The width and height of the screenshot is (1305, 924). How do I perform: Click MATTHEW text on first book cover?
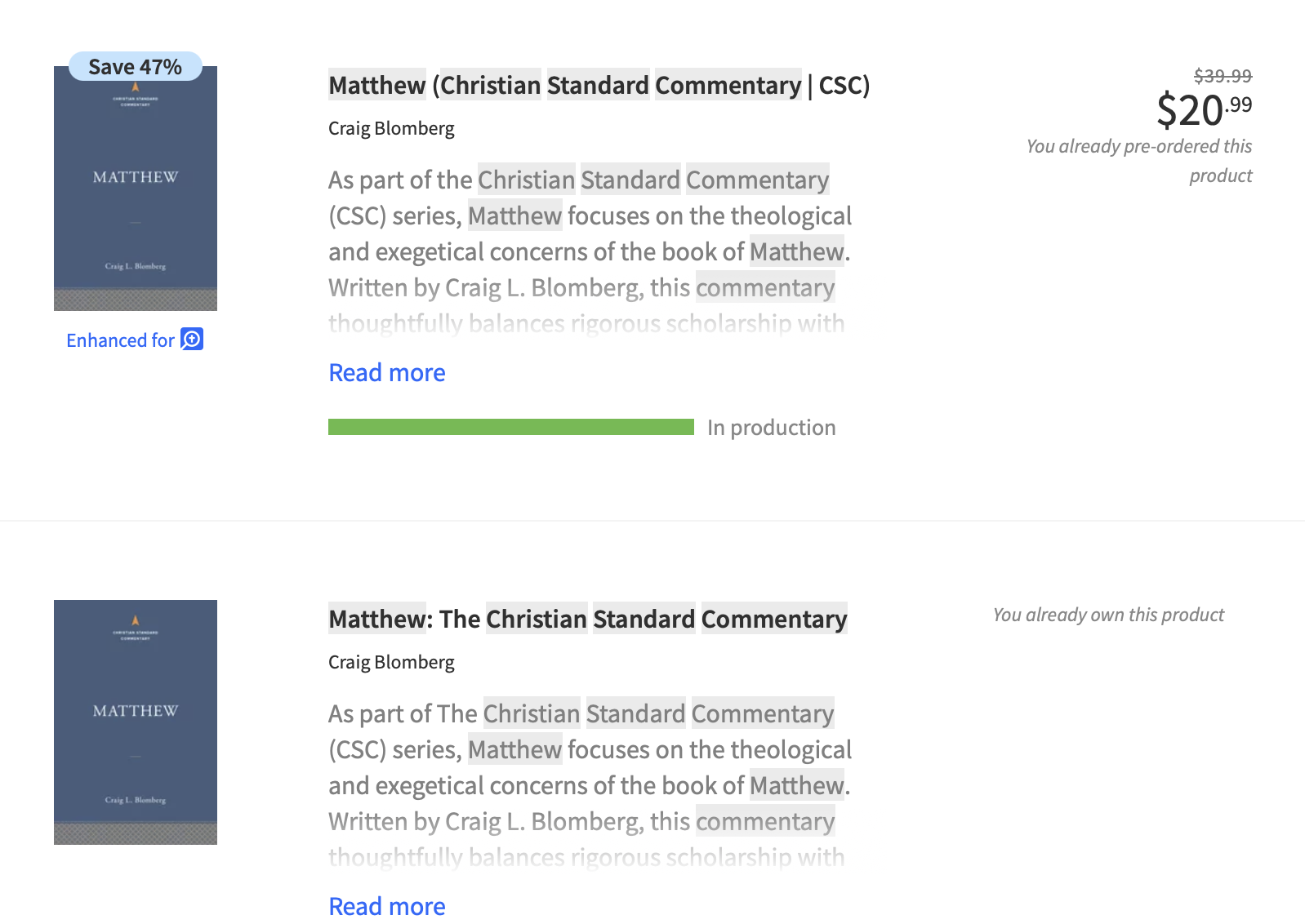coord(136,177)
